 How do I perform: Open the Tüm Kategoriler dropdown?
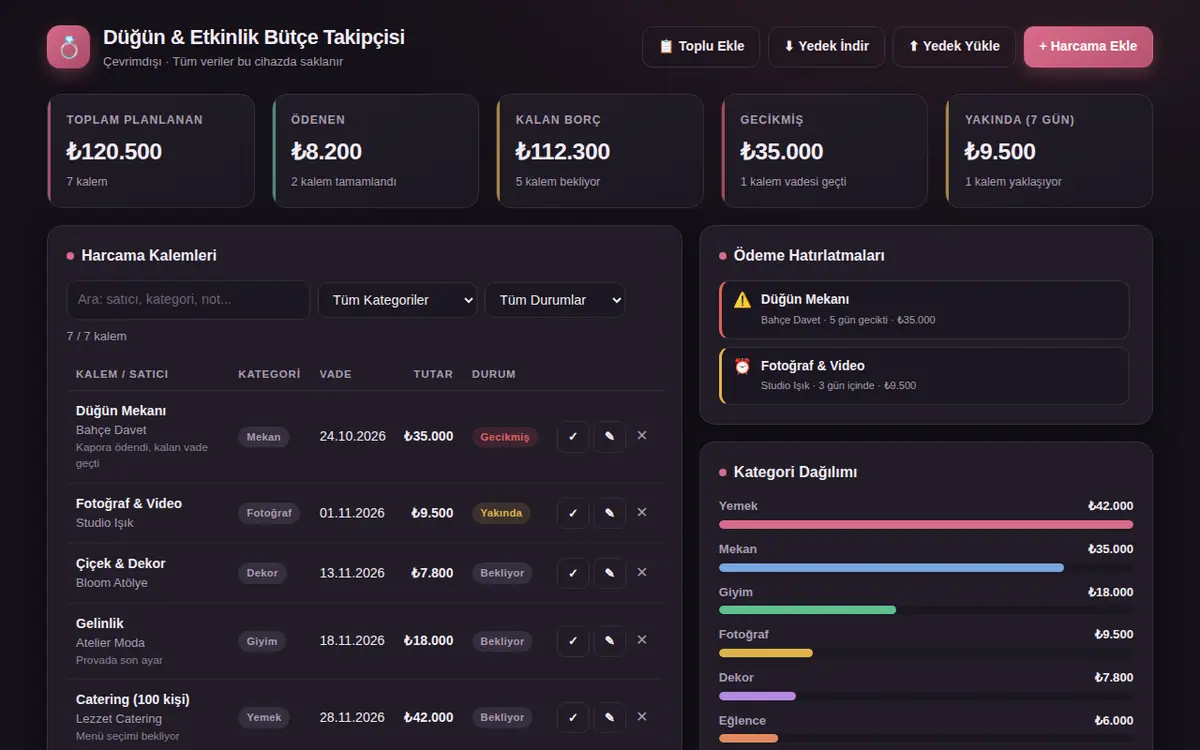[397, 300]
